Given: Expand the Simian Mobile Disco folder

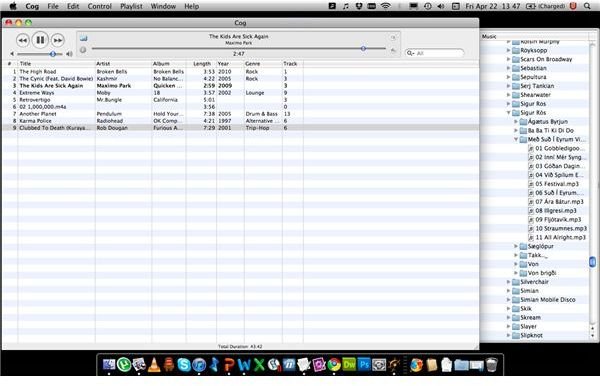Looking at the screenshot, I should 509,300.
